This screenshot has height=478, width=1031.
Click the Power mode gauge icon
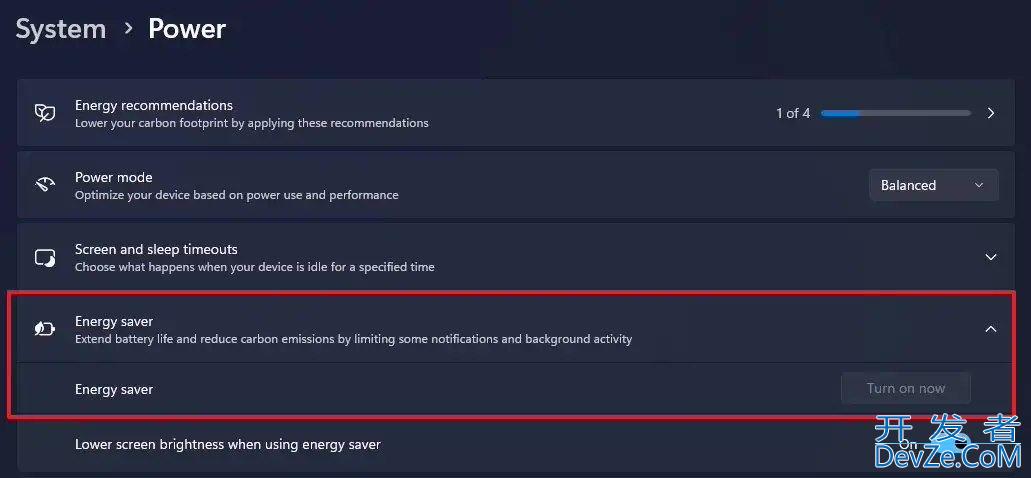(x=45, y=185)
